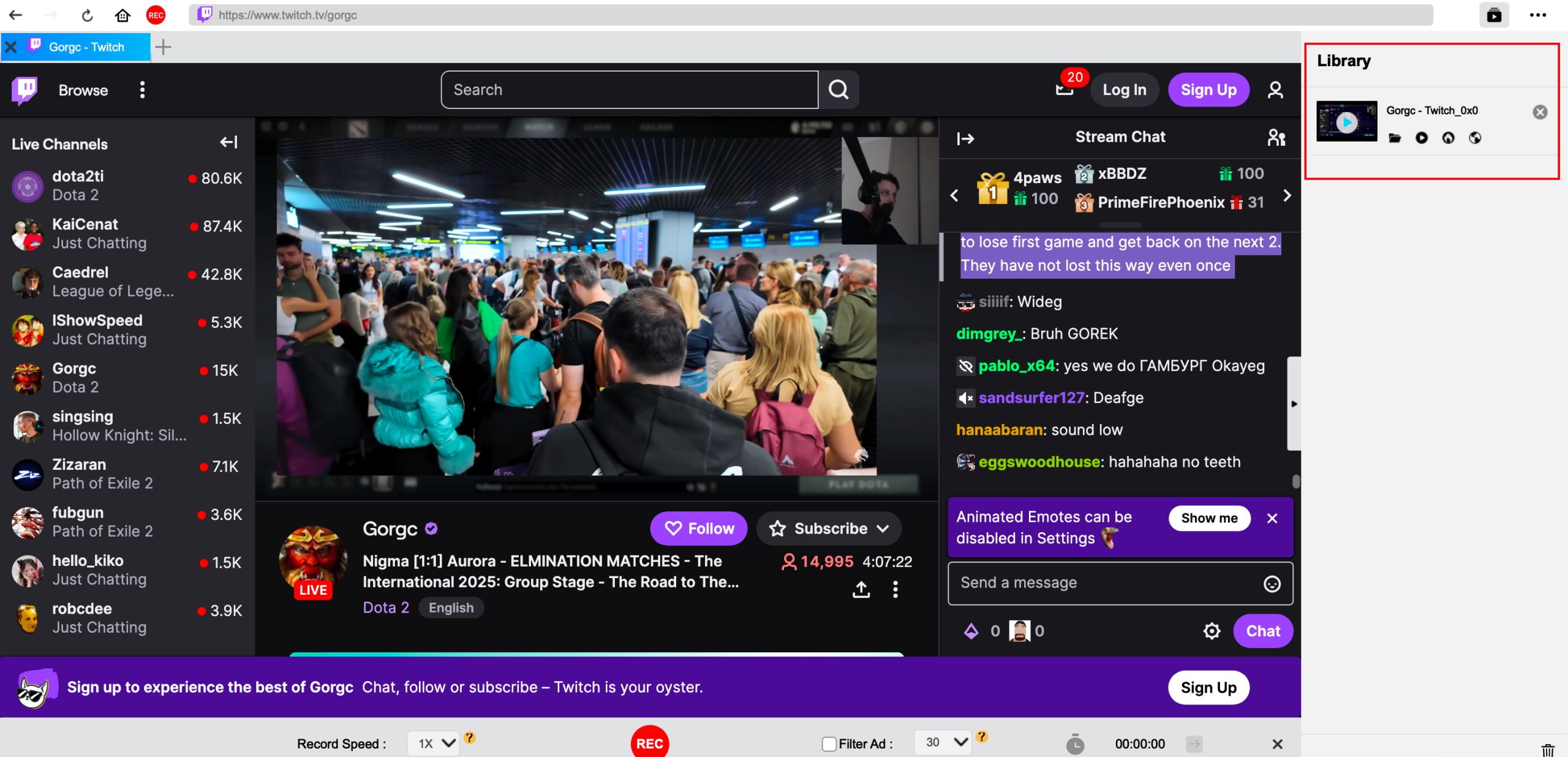1568x757 pixels.
Task: Open the Zizaran live channel
Action: pos(127,474)
